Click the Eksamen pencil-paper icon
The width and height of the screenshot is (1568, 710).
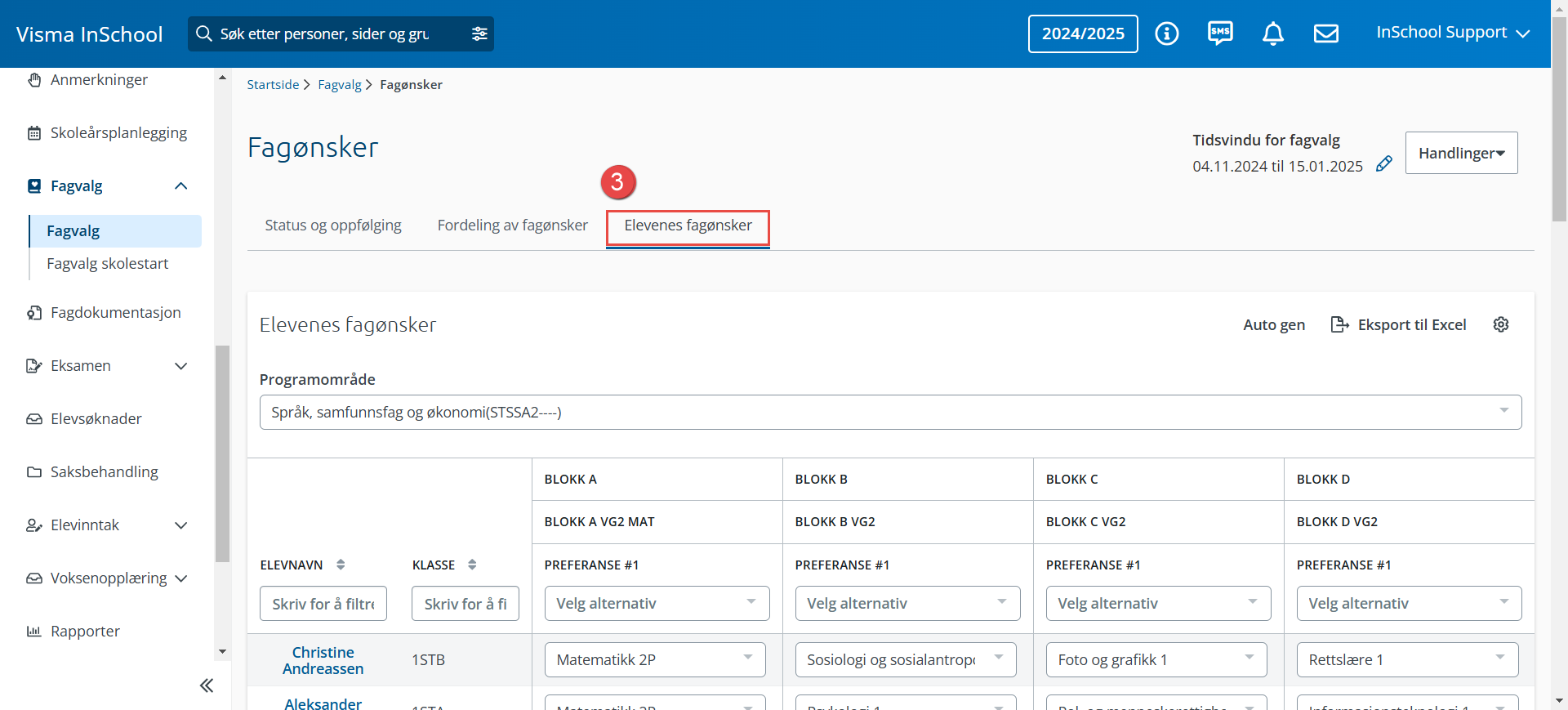(34, 366)
